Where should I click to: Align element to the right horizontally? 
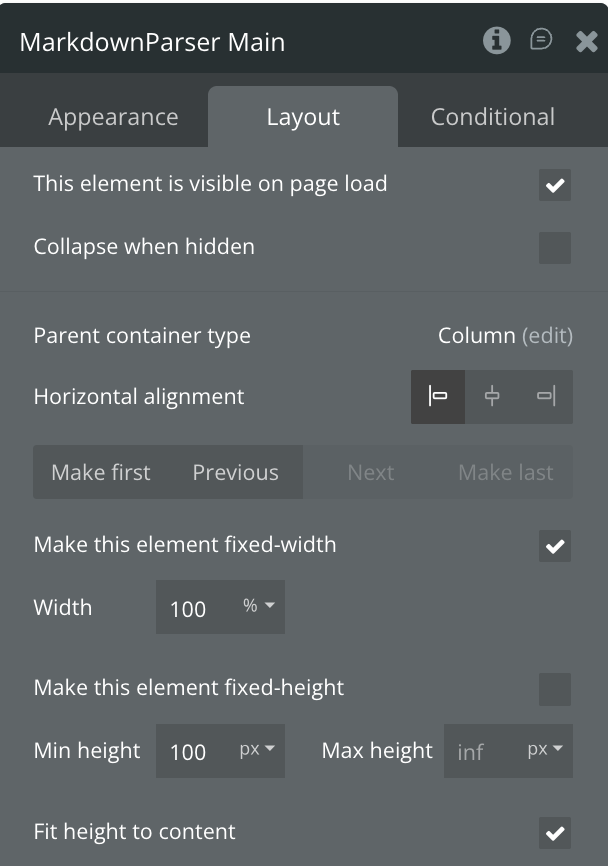[546, 397]
